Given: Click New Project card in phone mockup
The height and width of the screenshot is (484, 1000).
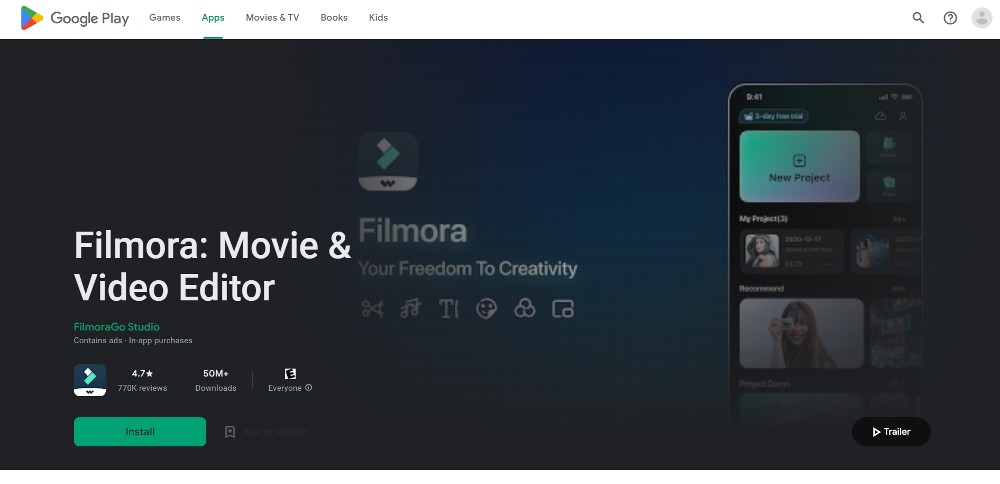Looking at the screenshot, I should point(800,166).
